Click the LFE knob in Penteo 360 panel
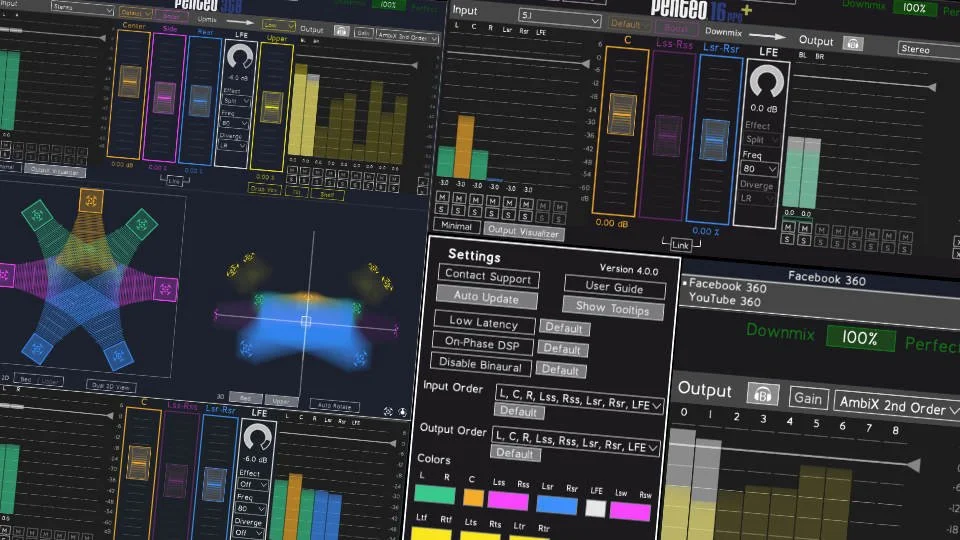The height and width of the screenshot is (540, 960). (239, 57)
